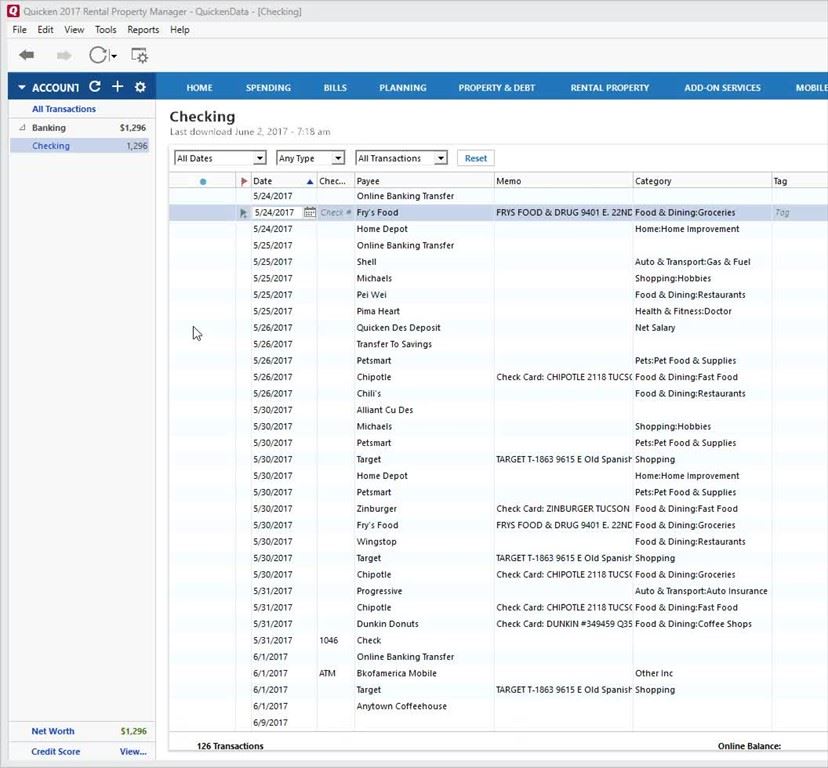Open the Reports menu
The width and height of the screenshot is (828, 768).
pyautogui.click(x=143, y=30)
